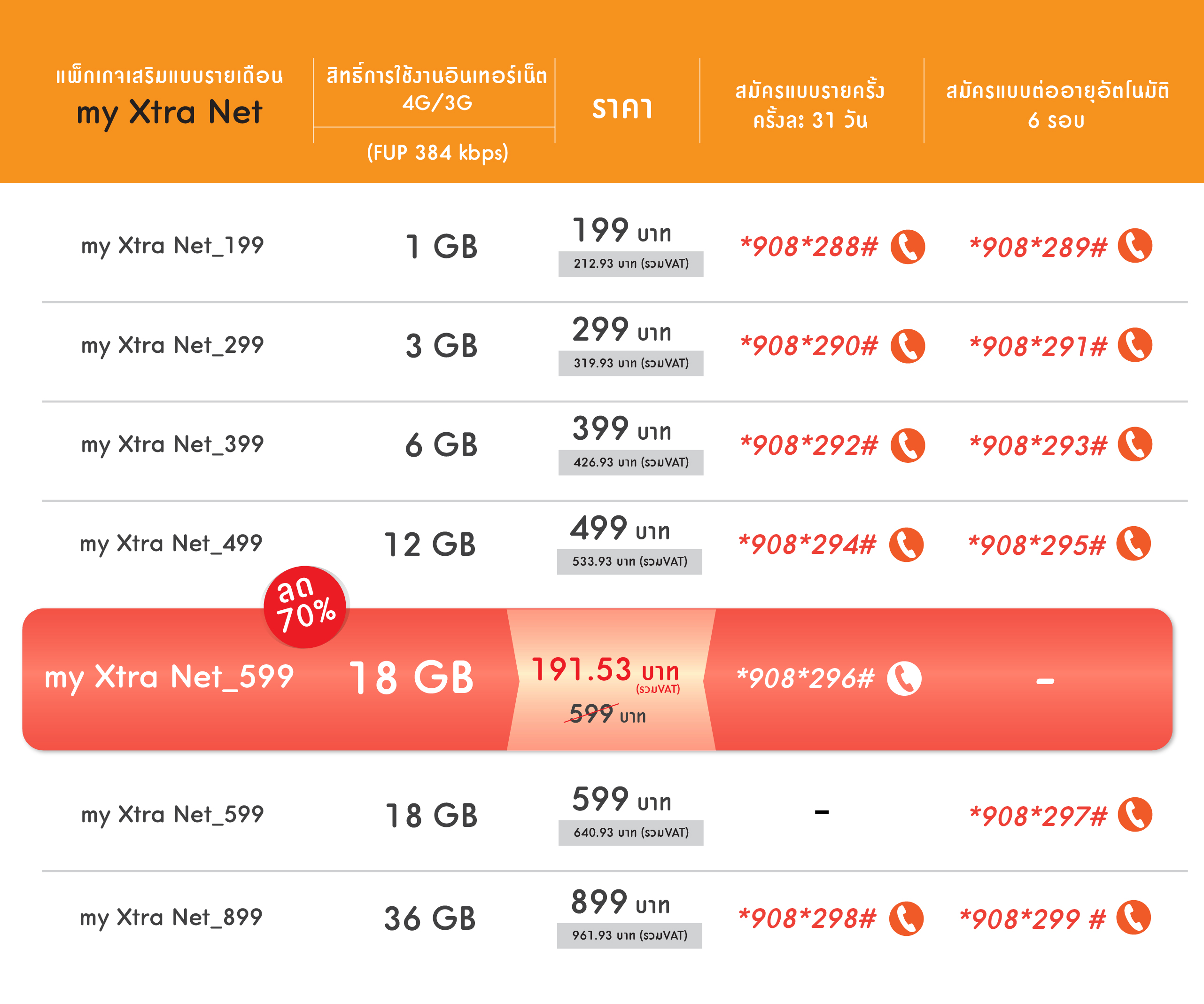
Task: Select the promotional my Xtra Net_599 row
Action: (x=598, y=679)
